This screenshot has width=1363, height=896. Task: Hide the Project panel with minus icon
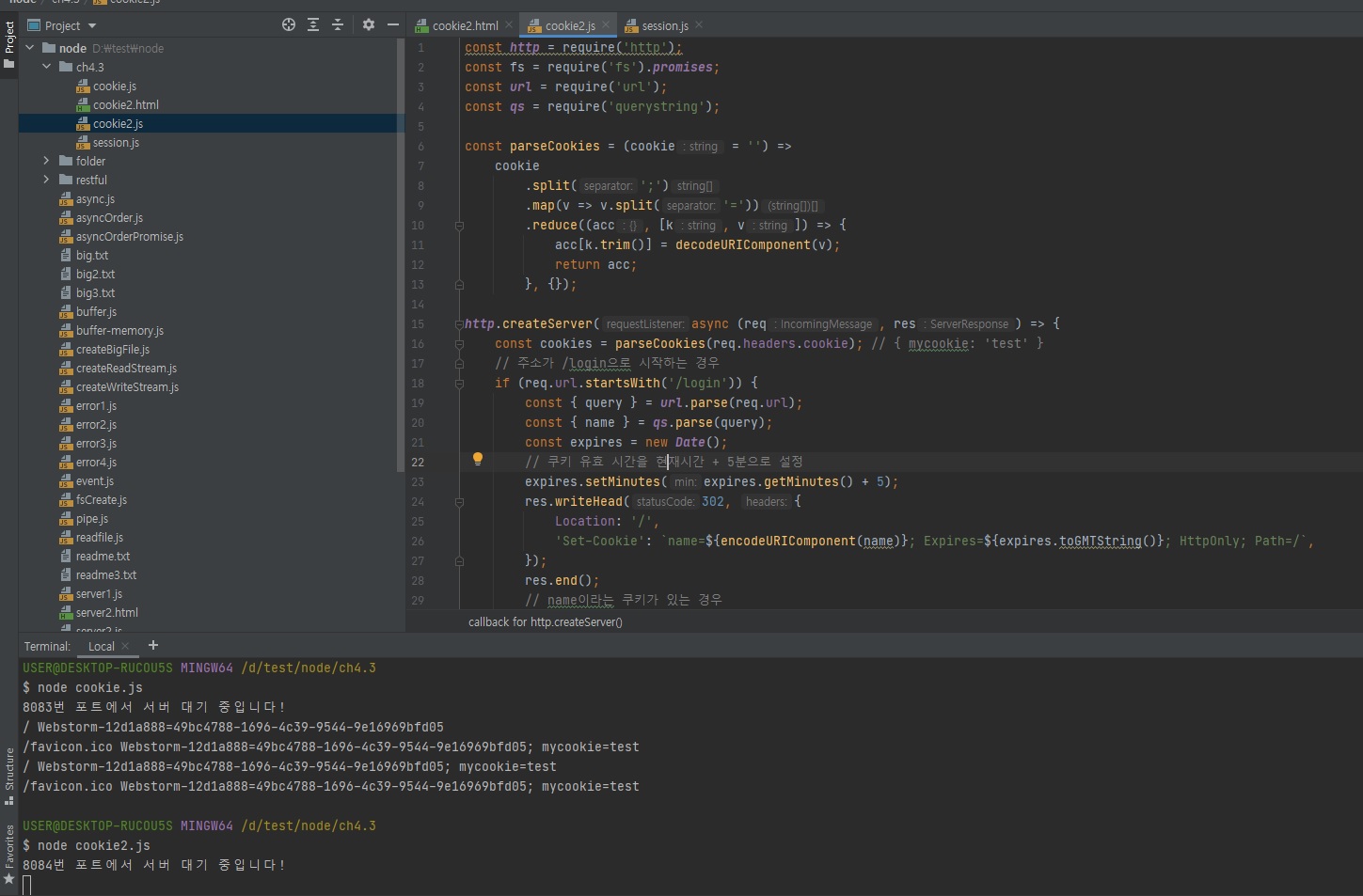393,25
